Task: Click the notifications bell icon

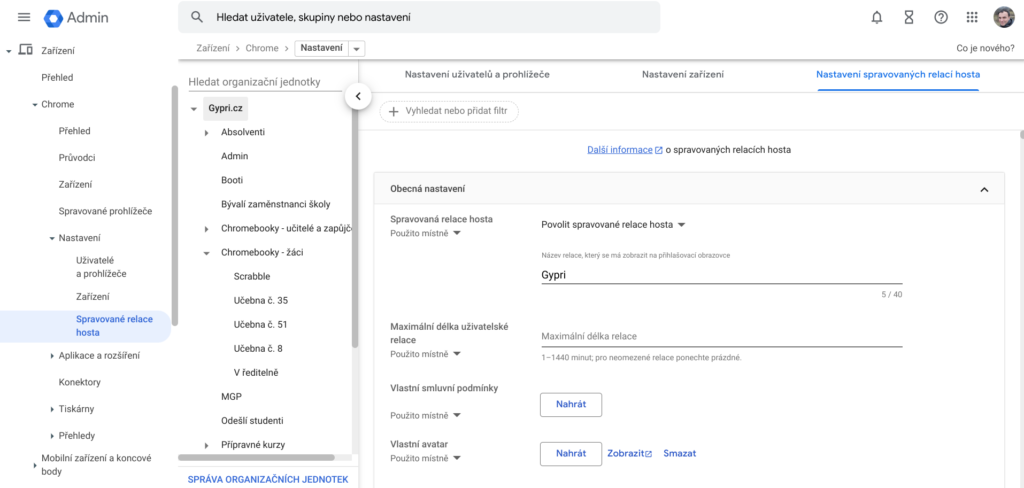Action: pyautogui.click(x=877, y=17)
